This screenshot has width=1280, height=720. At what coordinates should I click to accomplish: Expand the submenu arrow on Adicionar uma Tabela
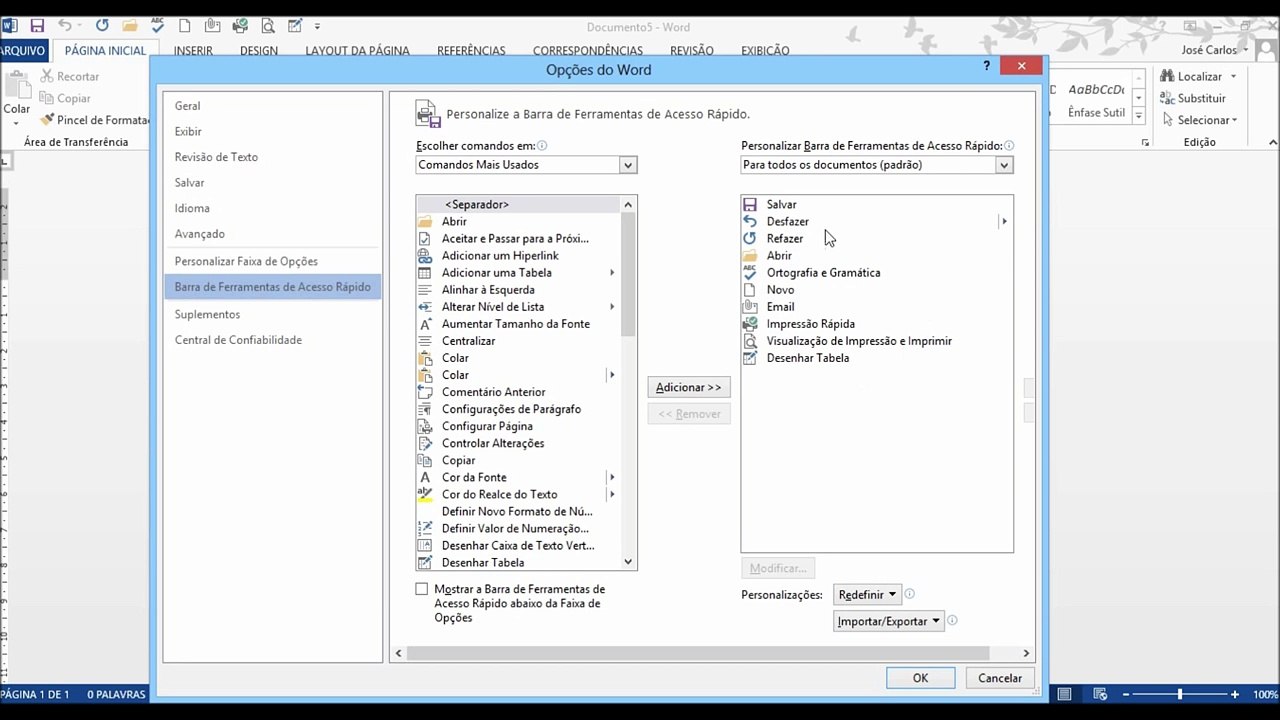pyautogui.click(x=612, y=273)
